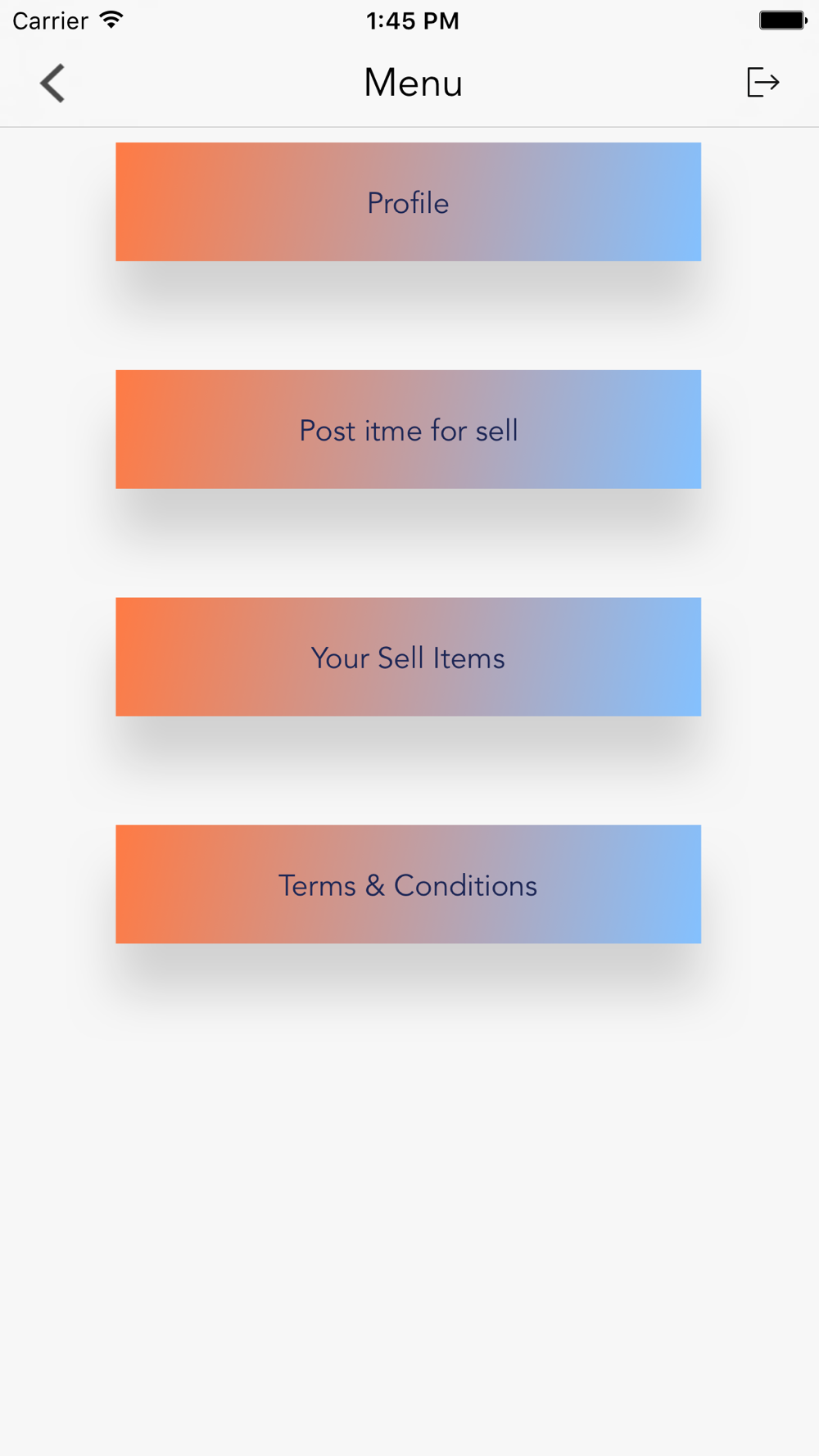Click the battery indicator icon
The width and height of the screenshot is (819, 1456).
[782, 20]
